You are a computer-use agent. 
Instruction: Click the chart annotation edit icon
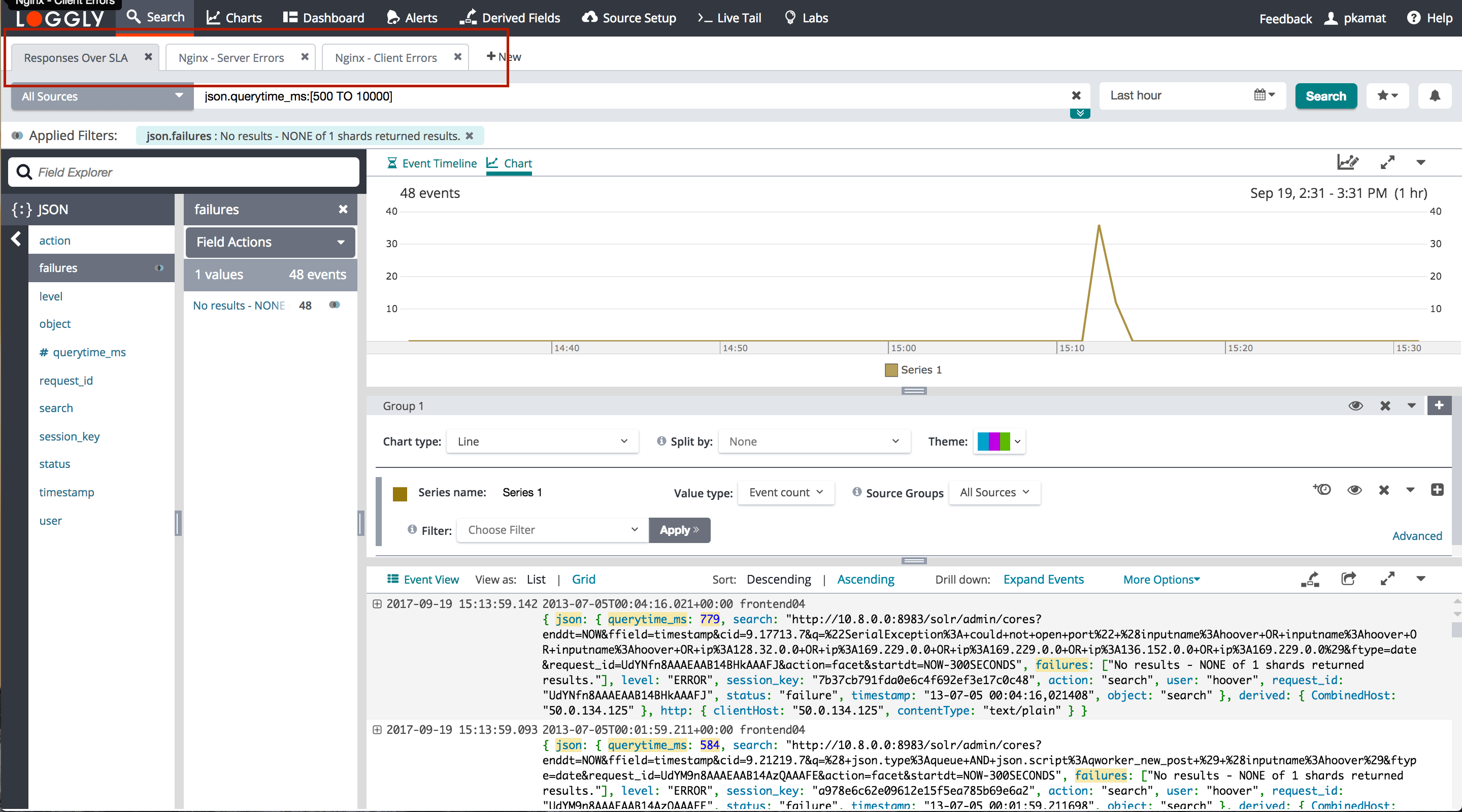tap(1347, 163)
